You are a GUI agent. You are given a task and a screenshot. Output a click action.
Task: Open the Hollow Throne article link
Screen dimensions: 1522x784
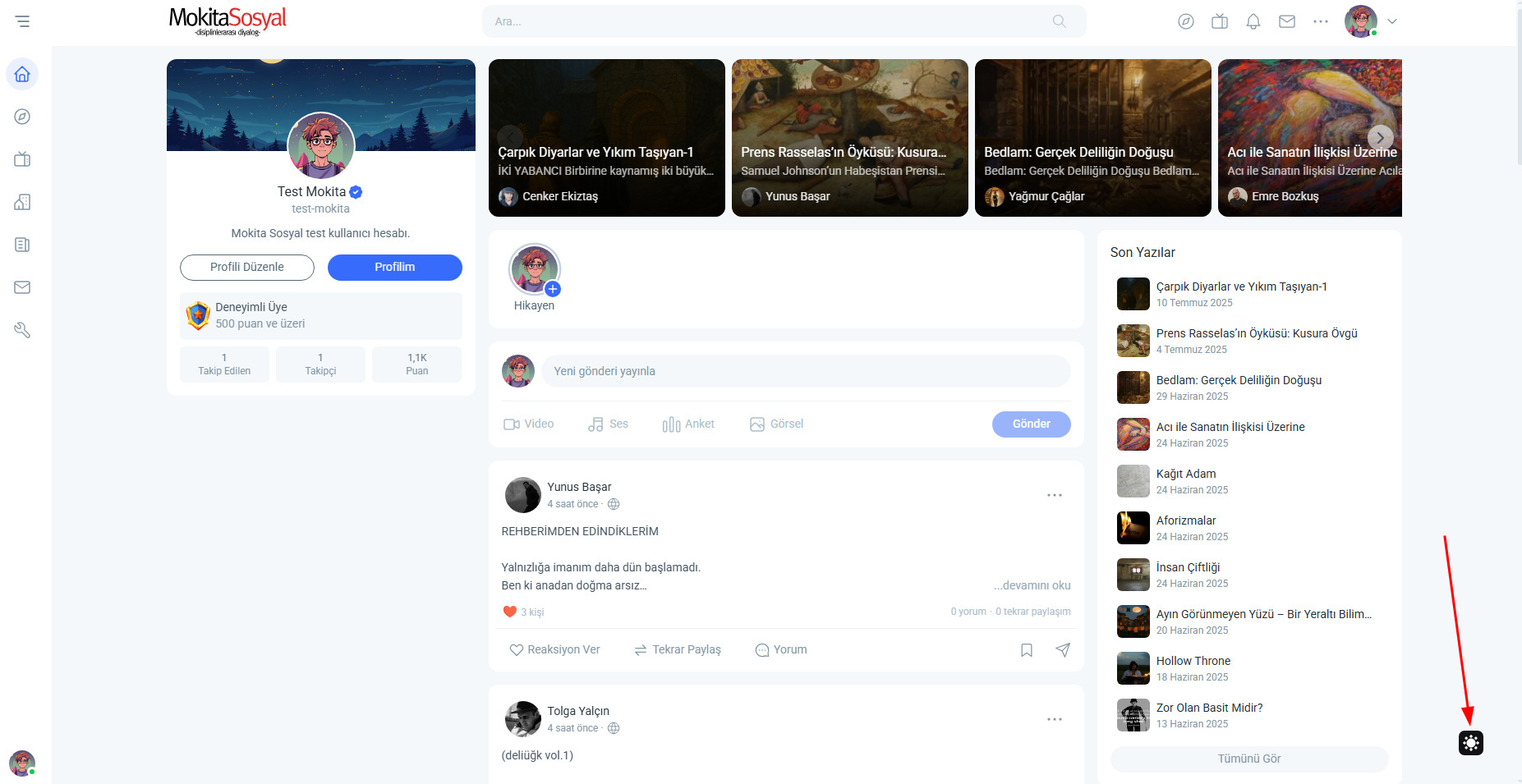pos(1193,661)
